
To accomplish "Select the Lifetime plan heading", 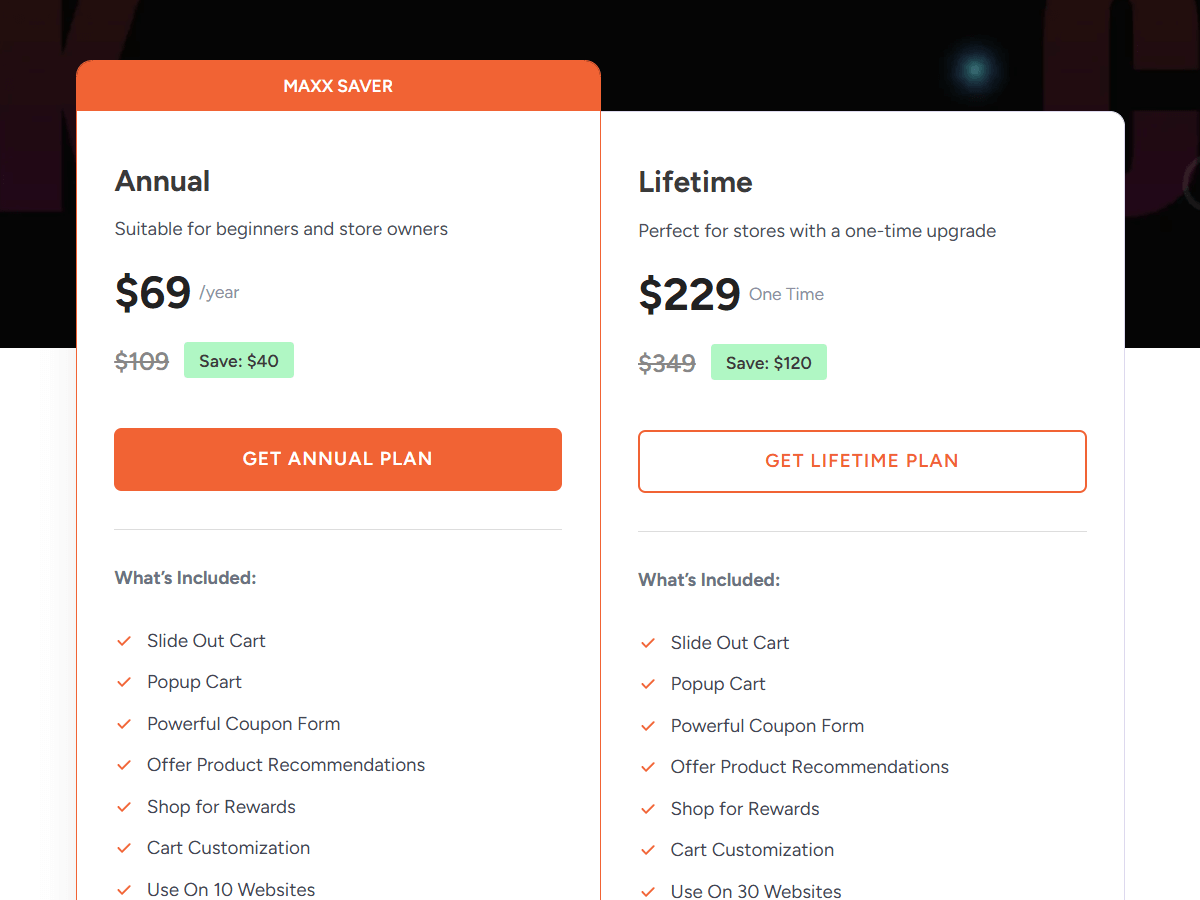I will pyautogui.click(x=695, y=182).
